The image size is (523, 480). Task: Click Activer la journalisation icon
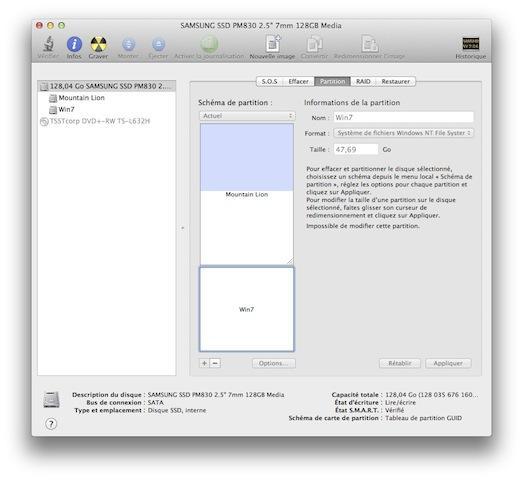[x=209, y=44]
